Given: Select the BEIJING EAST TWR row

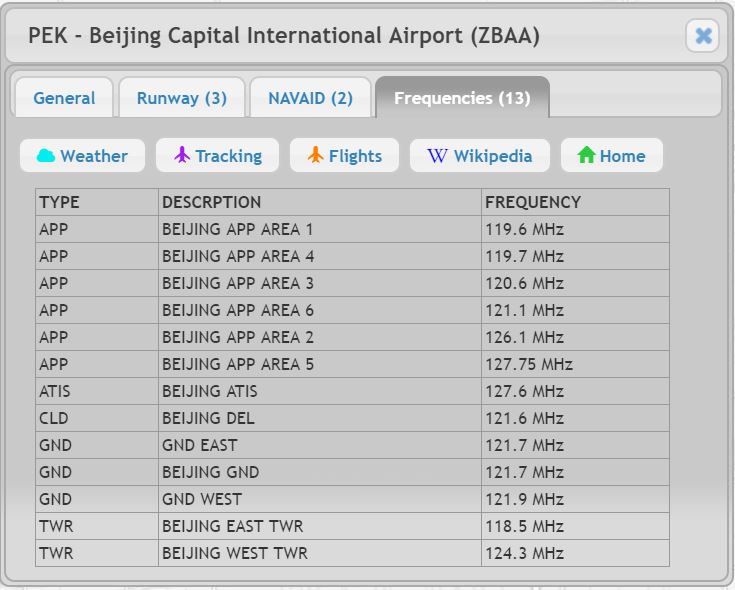Looking at the screenshot, I should tap(352, 526).
